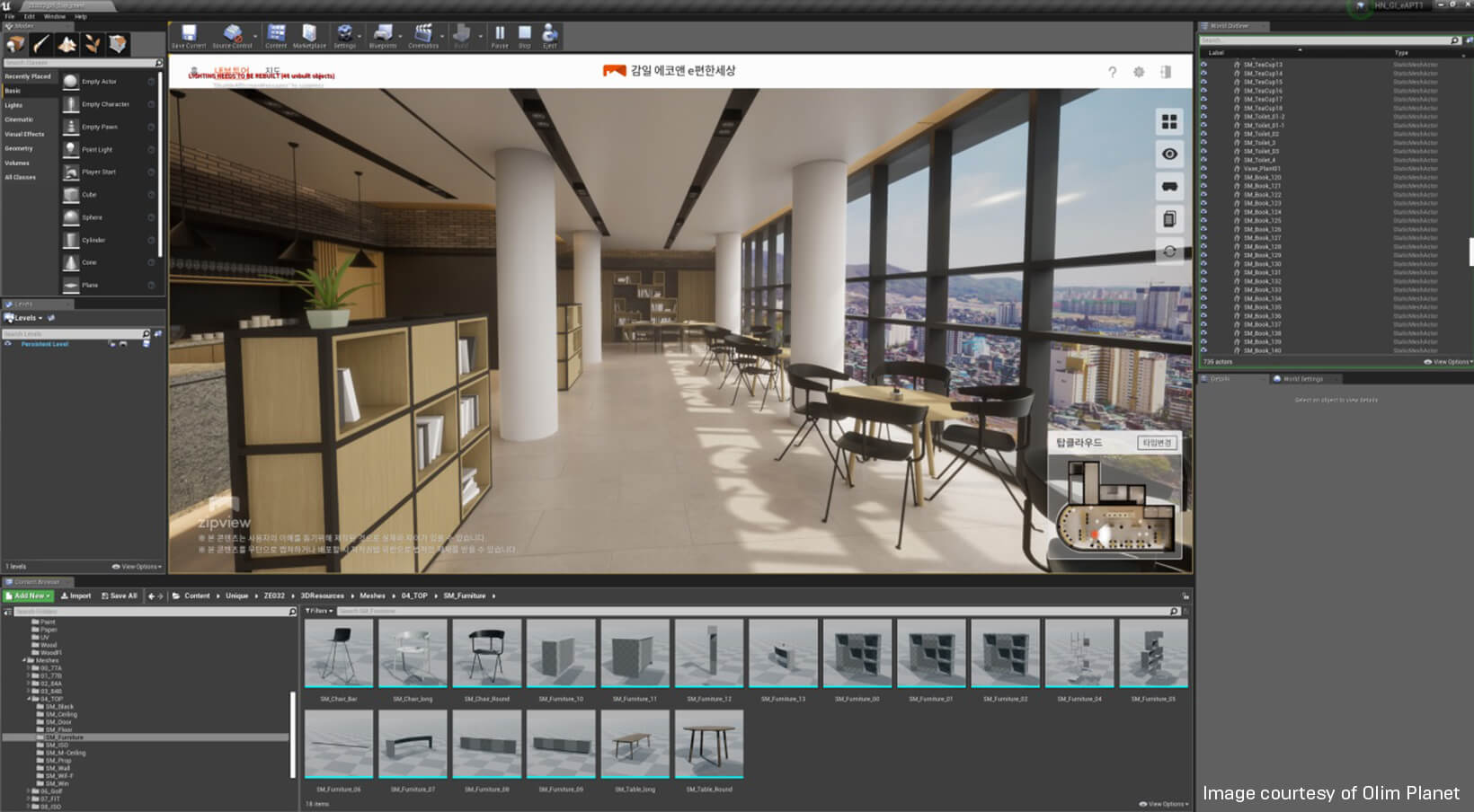Open View Options in World Outliner

(1449, 362)
